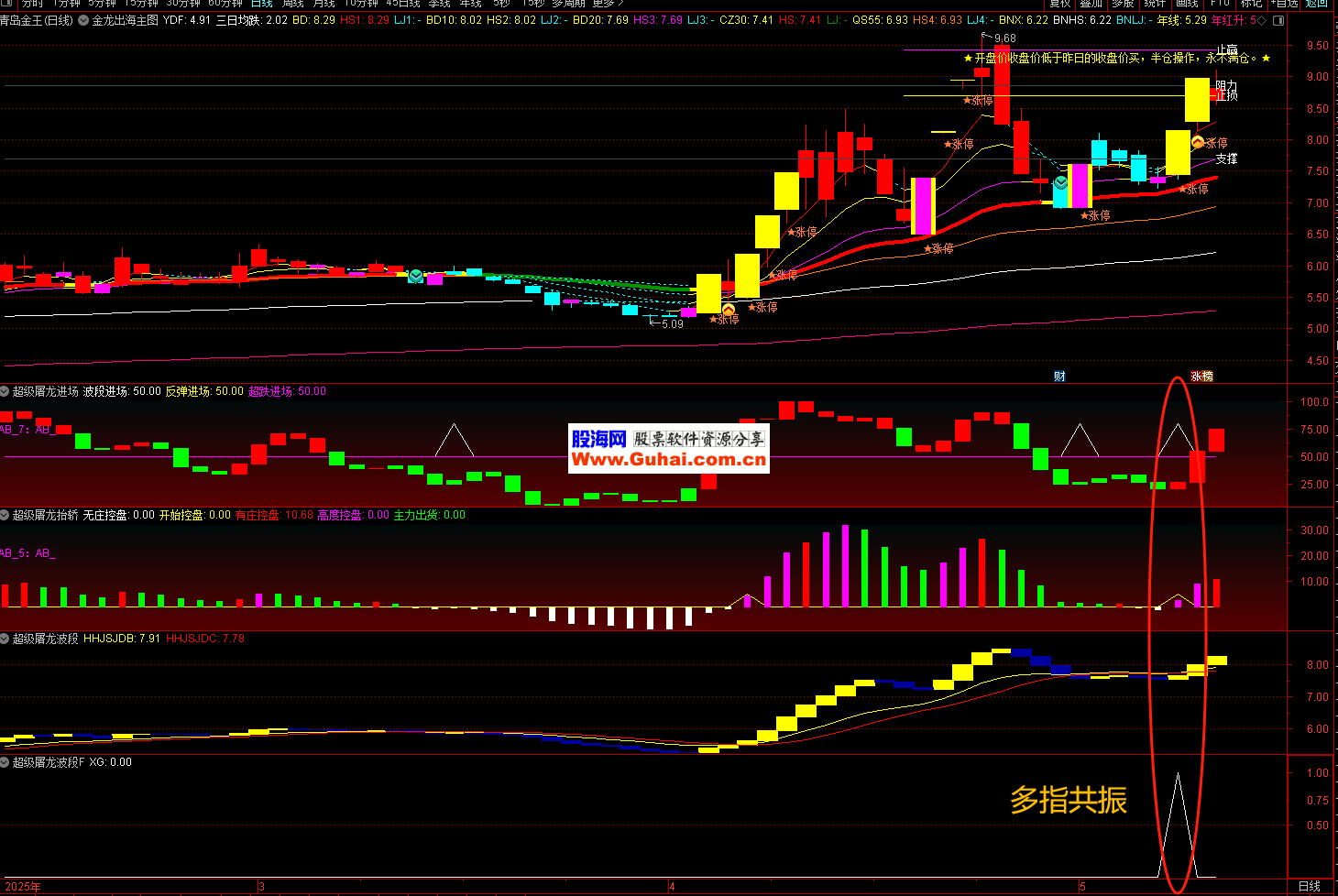Click the HHJSJDB: 7.91 label
Screen dimensions: 1338x896
click(x=122, y=639)
